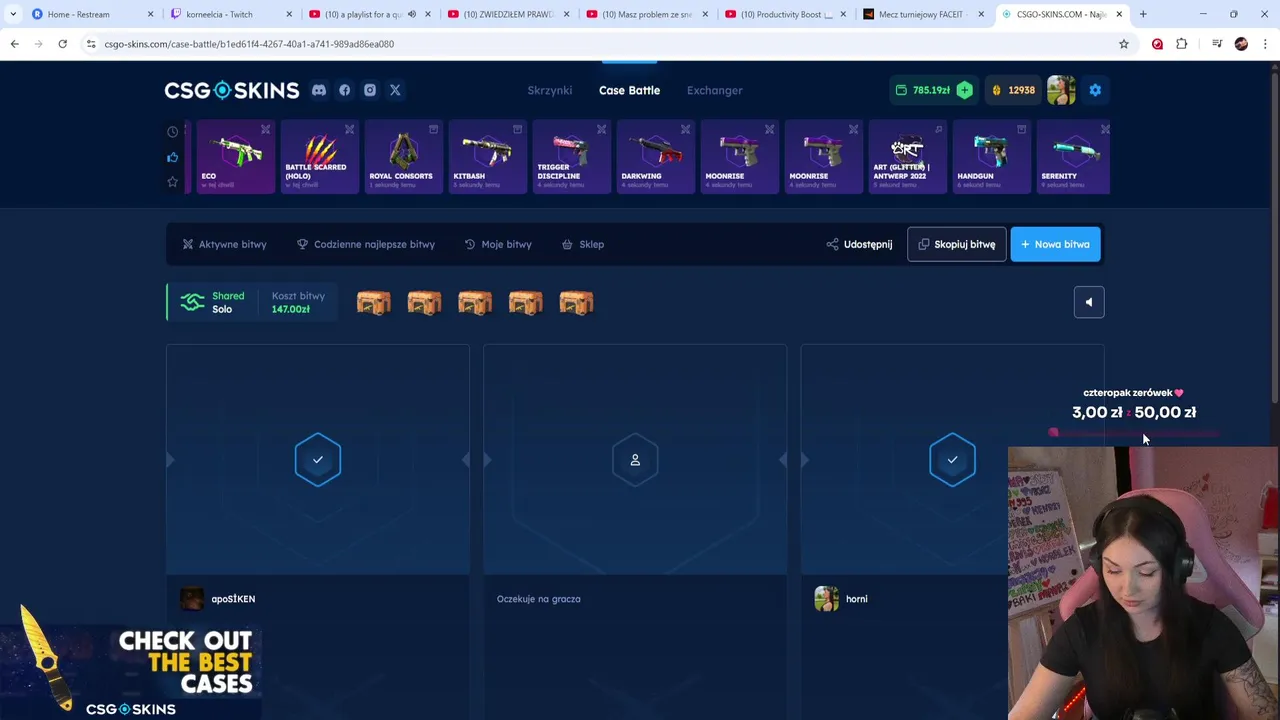Click the Udostępnij share button
The width and height of the screenshot is (1280, 720).
click(x=859, y=244)
